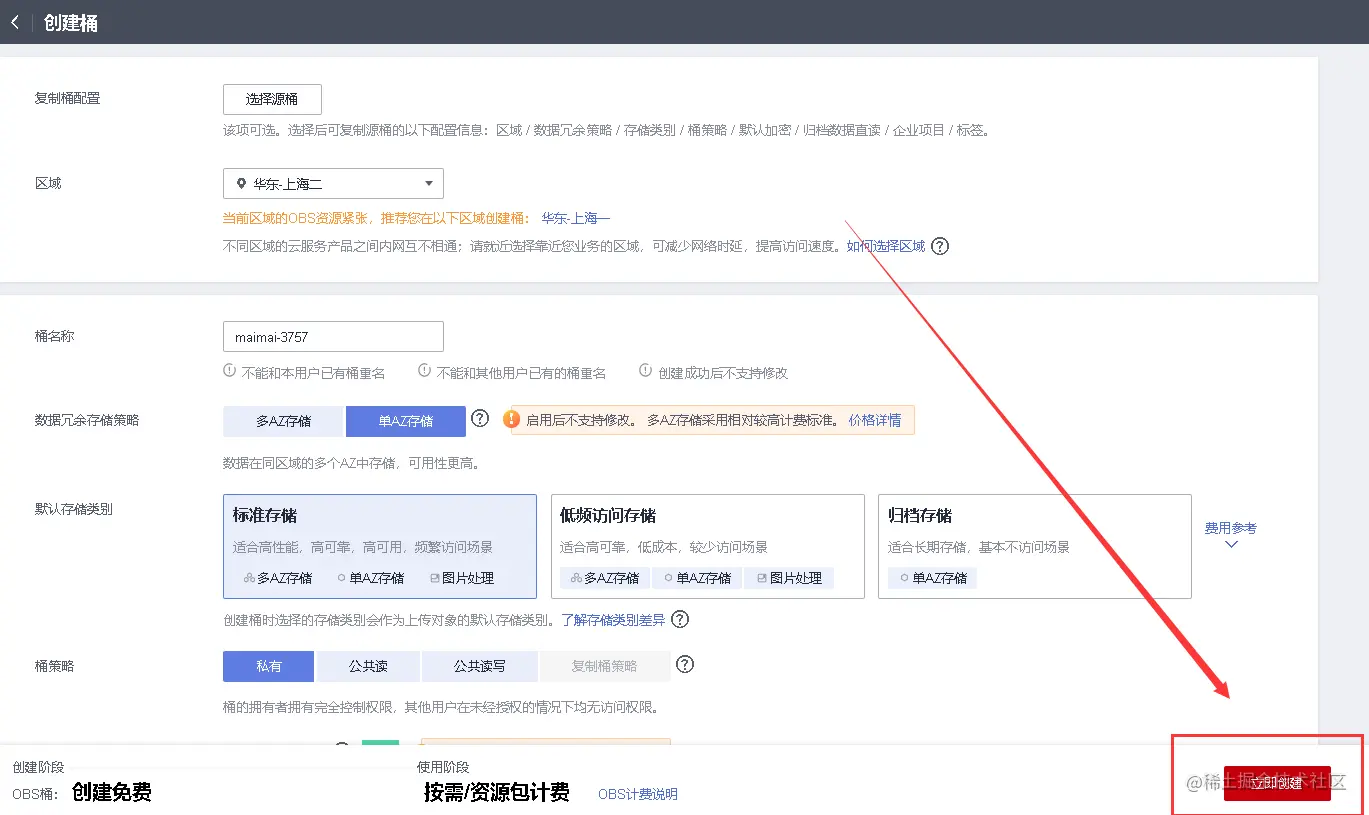1369x815 pixels.
Task: Open the 了解存储类别差异 link
Action: click(613, 620)
